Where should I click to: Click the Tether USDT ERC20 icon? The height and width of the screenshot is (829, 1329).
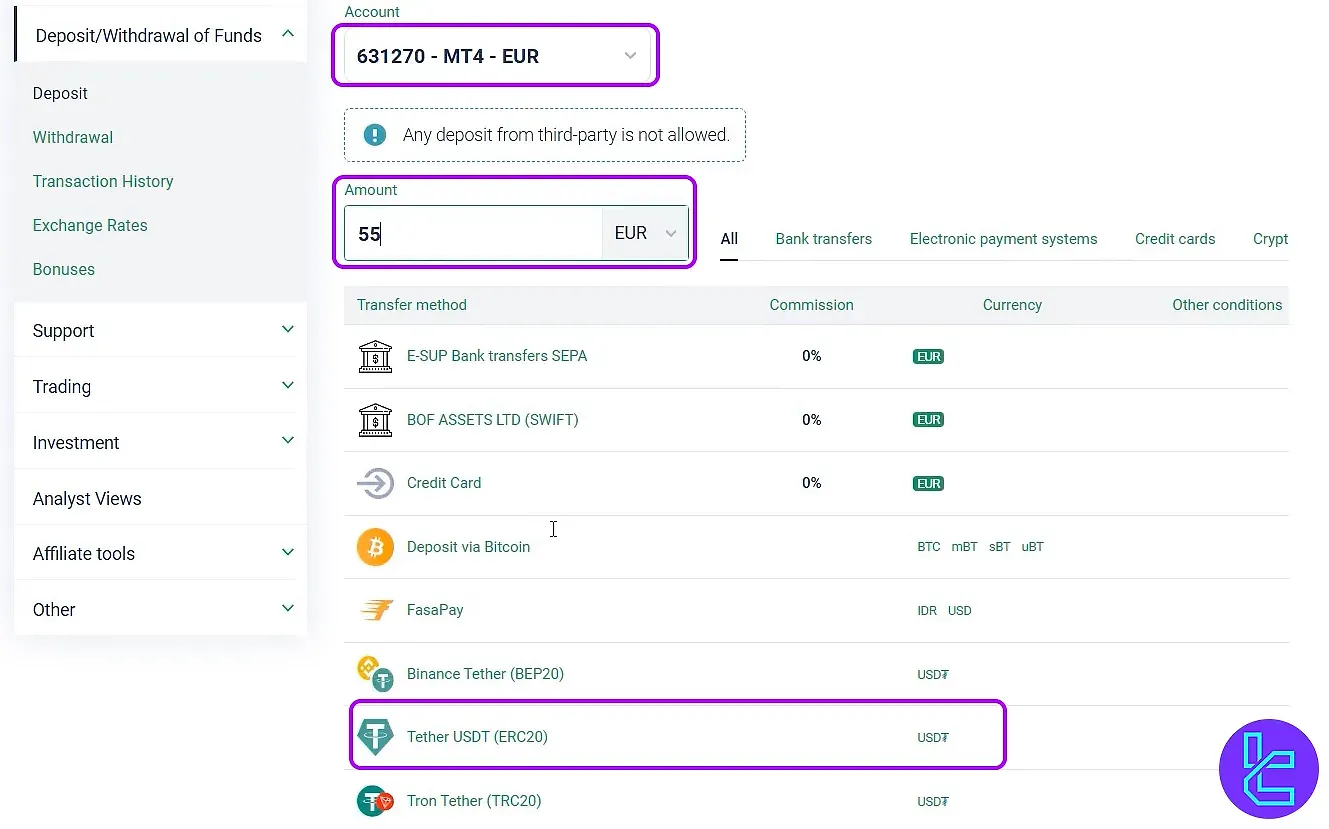coord(375,737)
